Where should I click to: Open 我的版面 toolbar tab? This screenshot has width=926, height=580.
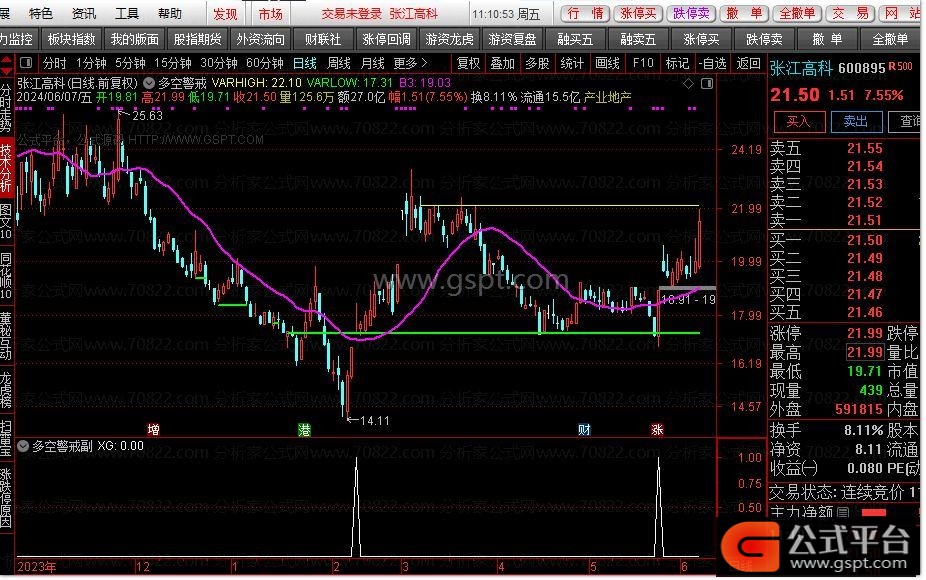(x=135, y=40)
